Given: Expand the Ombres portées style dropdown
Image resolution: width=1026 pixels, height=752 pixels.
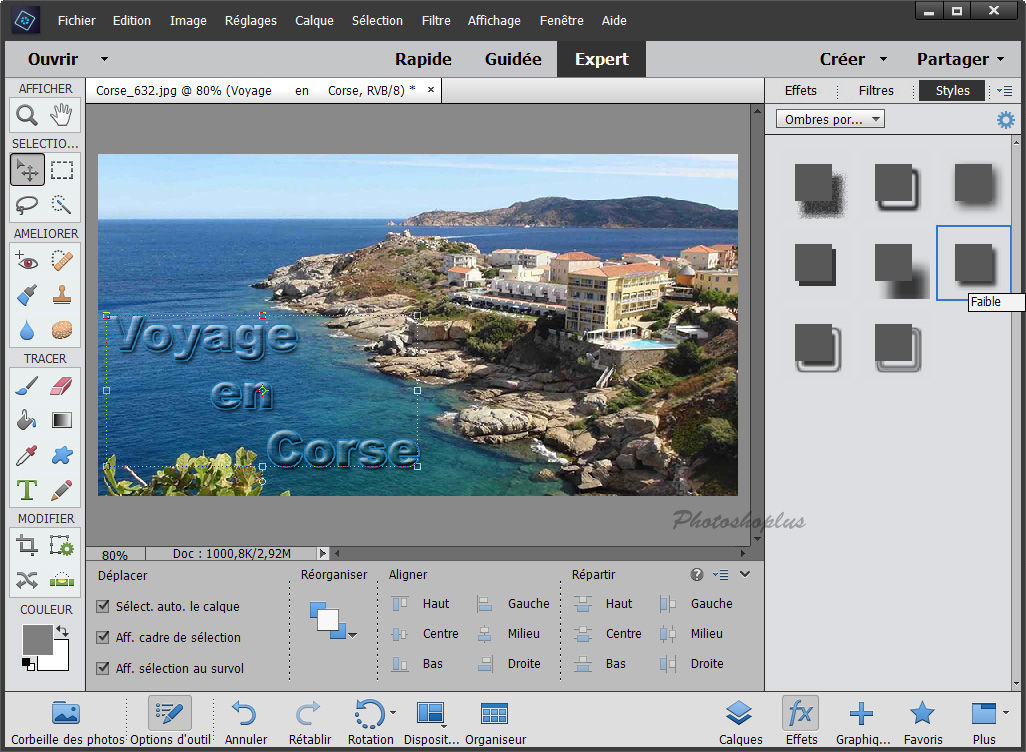Looking at the screenshot, I should click(x=830, y=119).
